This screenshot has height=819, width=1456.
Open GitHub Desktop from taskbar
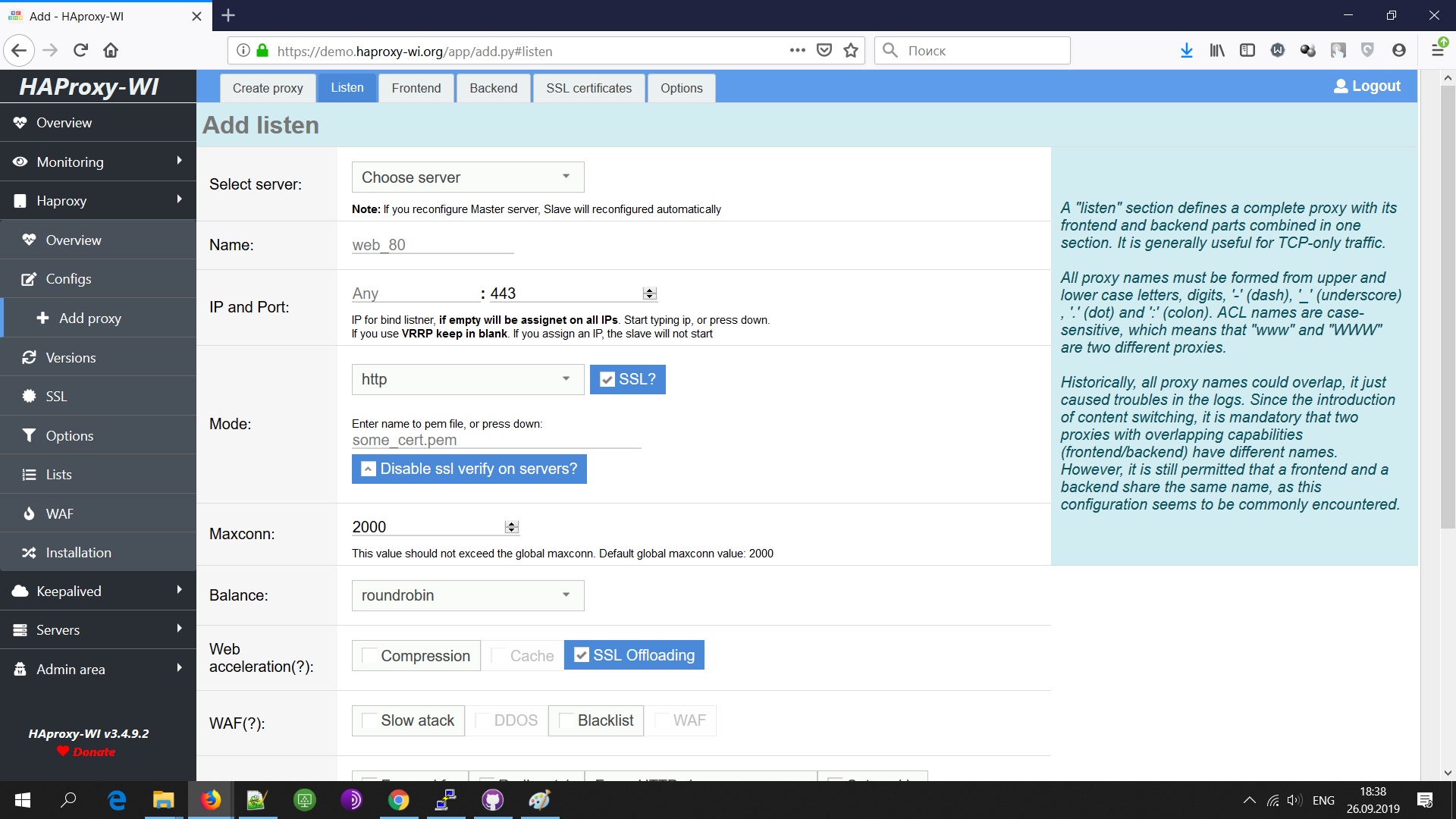(493, 800)
